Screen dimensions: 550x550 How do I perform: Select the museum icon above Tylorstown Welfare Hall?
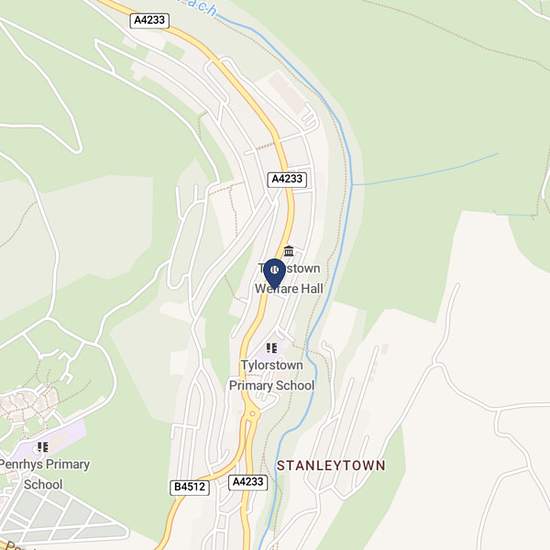point(289,251)
